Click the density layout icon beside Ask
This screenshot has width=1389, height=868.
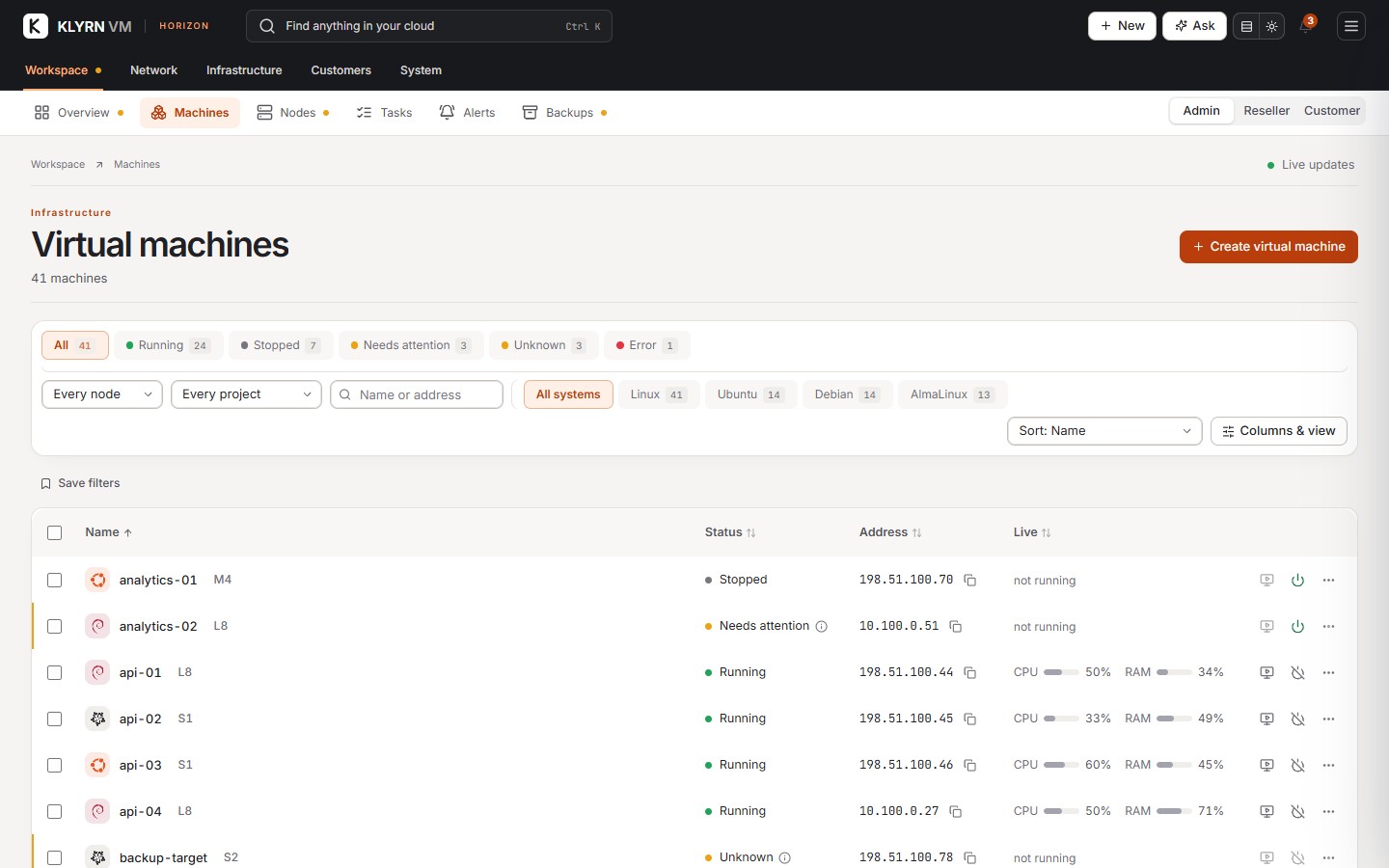point(1246,27)
